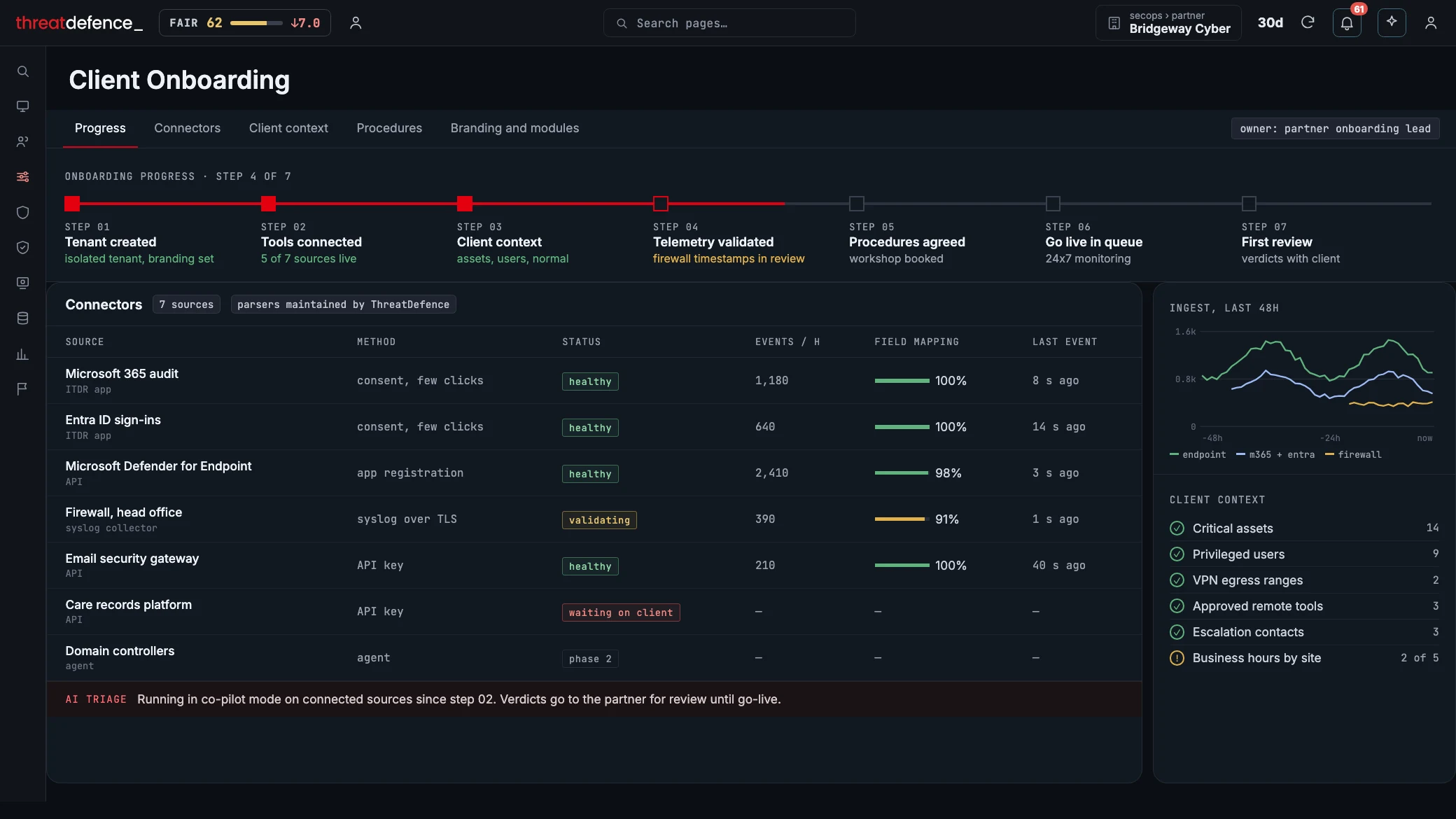Open the flag icon in the sidebar
This screenshot has width=1456, height=819.
pos(22,388)
